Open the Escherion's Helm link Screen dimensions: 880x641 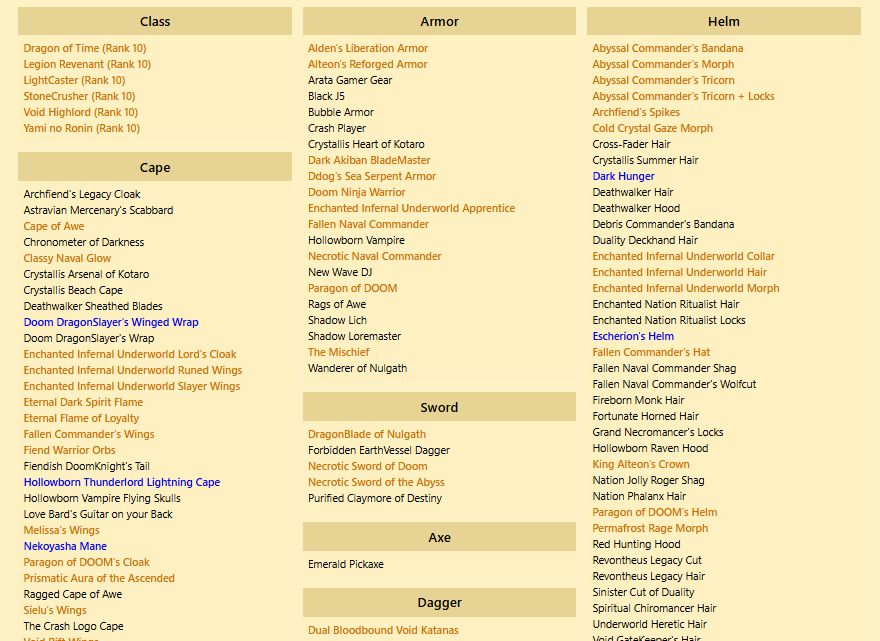click(633, 336)
